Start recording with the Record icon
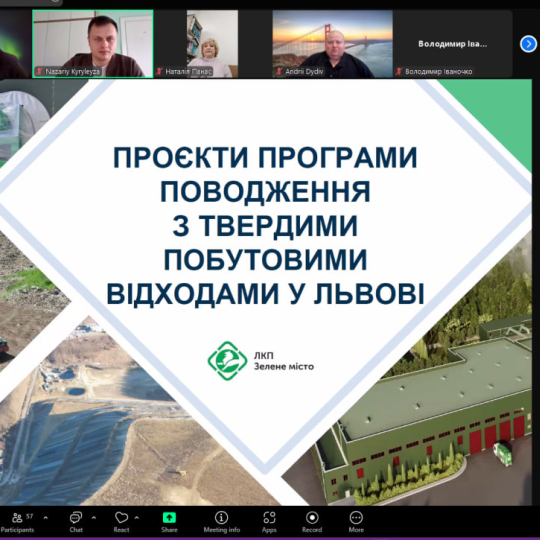Image resolution: width=540 pixels, height=540 pixels. [x=312, y=517]
